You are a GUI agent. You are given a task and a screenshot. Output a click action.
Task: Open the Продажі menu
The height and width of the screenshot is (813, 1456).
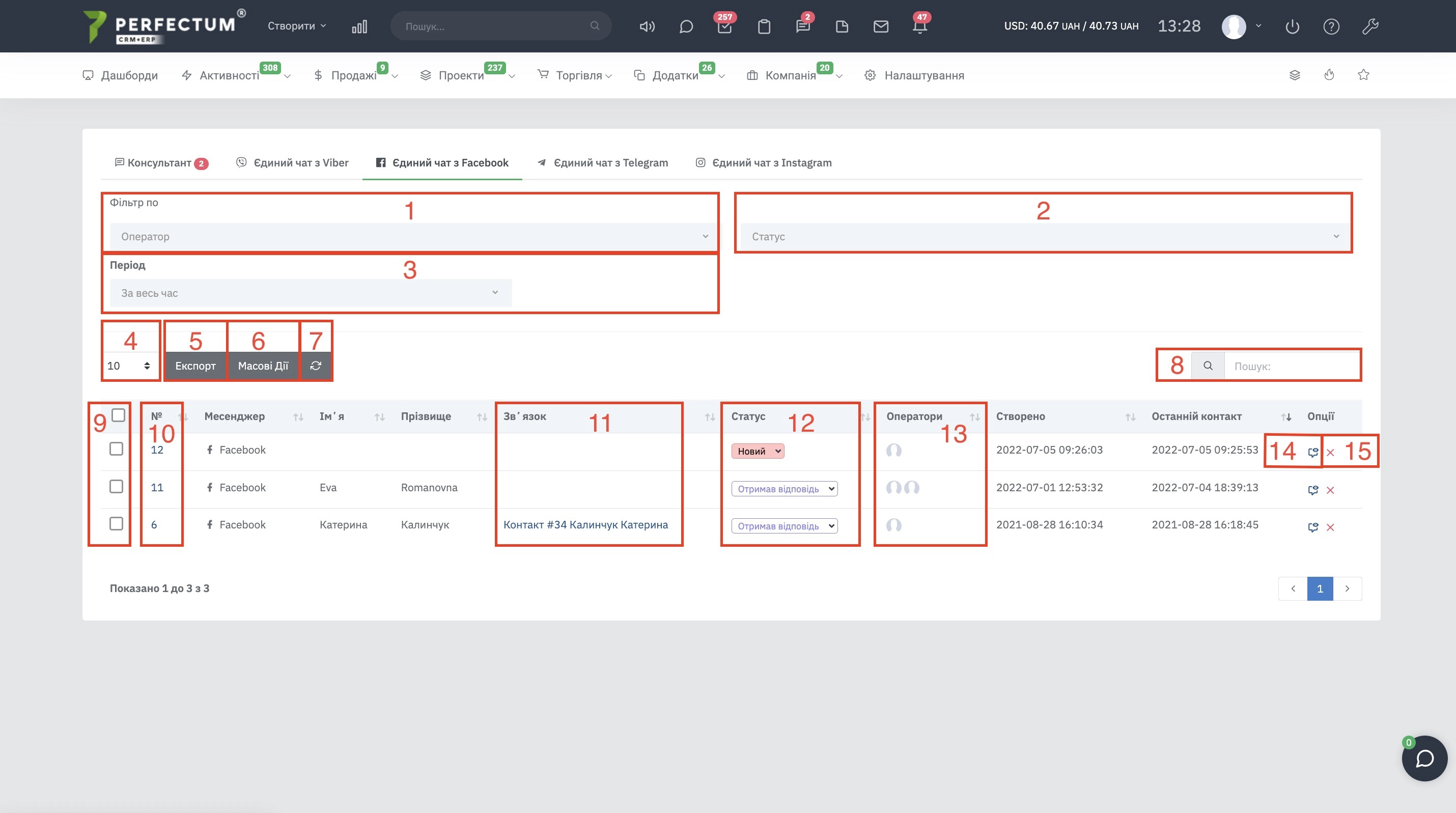pyautogui.click(x=356, y=75)
